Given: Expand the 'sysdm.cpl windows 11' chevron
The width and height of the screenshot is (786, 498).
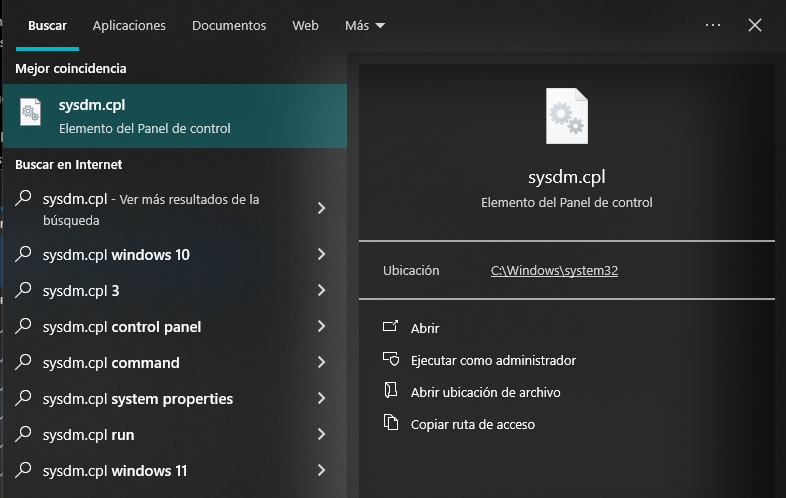Looking at the screenshot, I should click(321, 470).
